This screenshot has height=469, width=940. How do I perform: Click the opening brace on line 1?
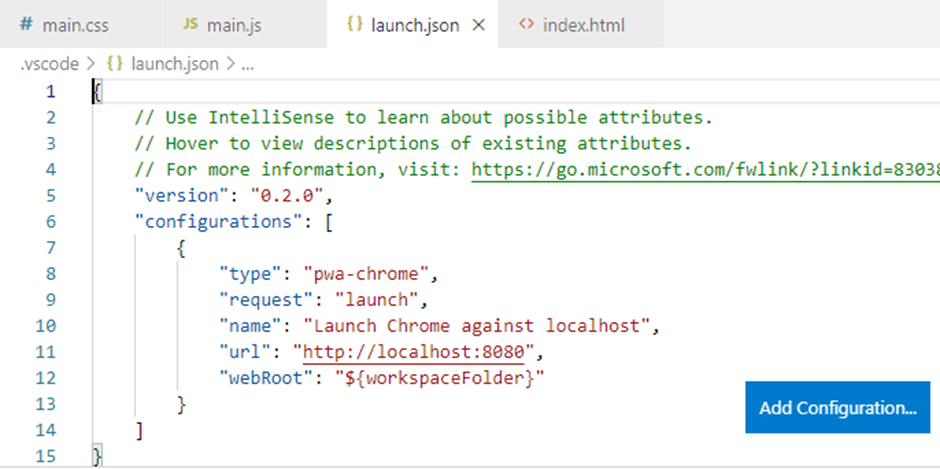point(98,92)
